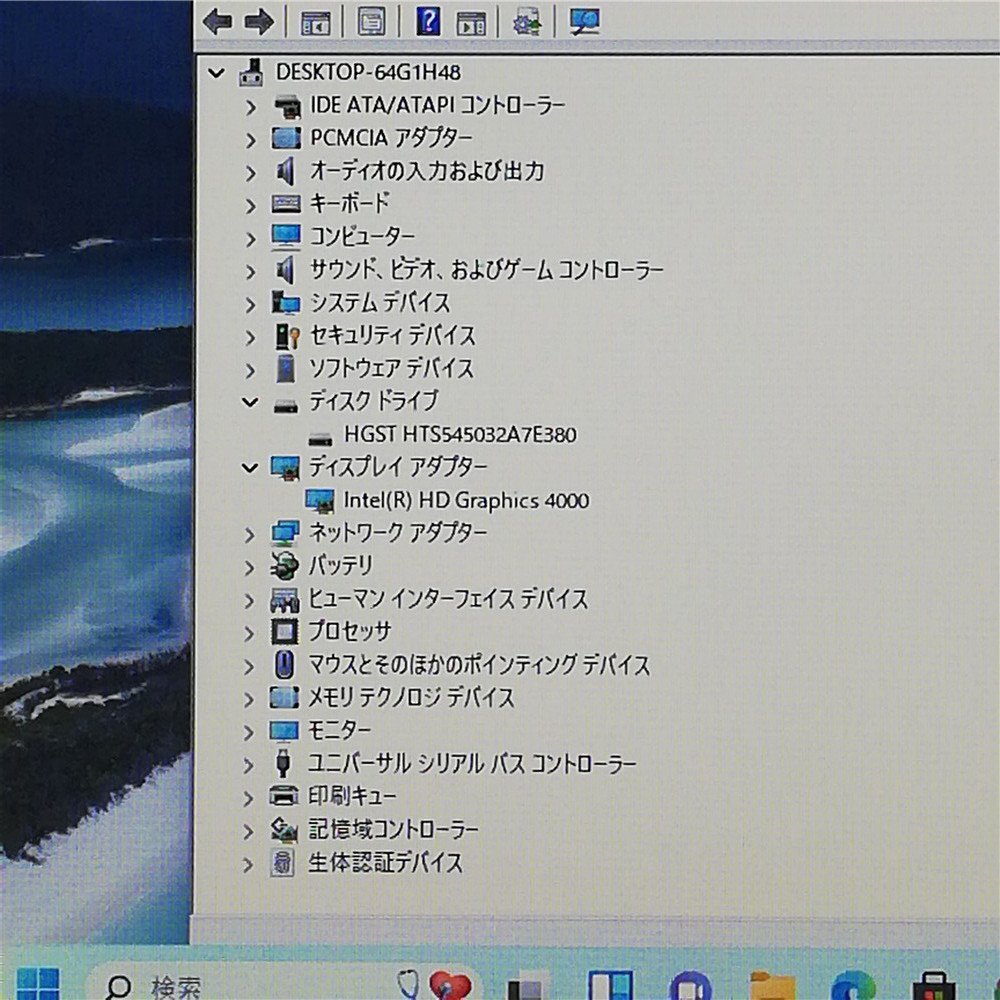This screenshot has height=1000, width=1000.
Task: Toggle the console tree pane toolbar icon
Action: pyautogui.click(x=316, y=23)
